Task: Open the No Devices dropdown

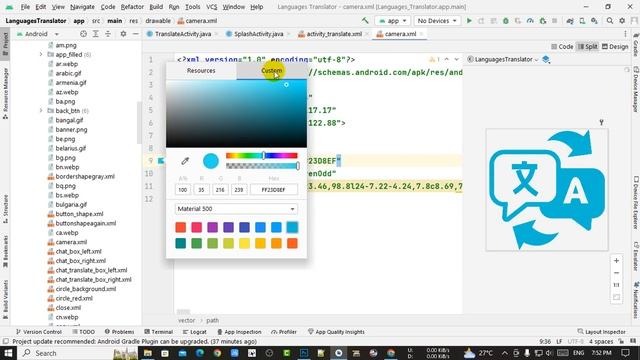Action: pos(437,21)
